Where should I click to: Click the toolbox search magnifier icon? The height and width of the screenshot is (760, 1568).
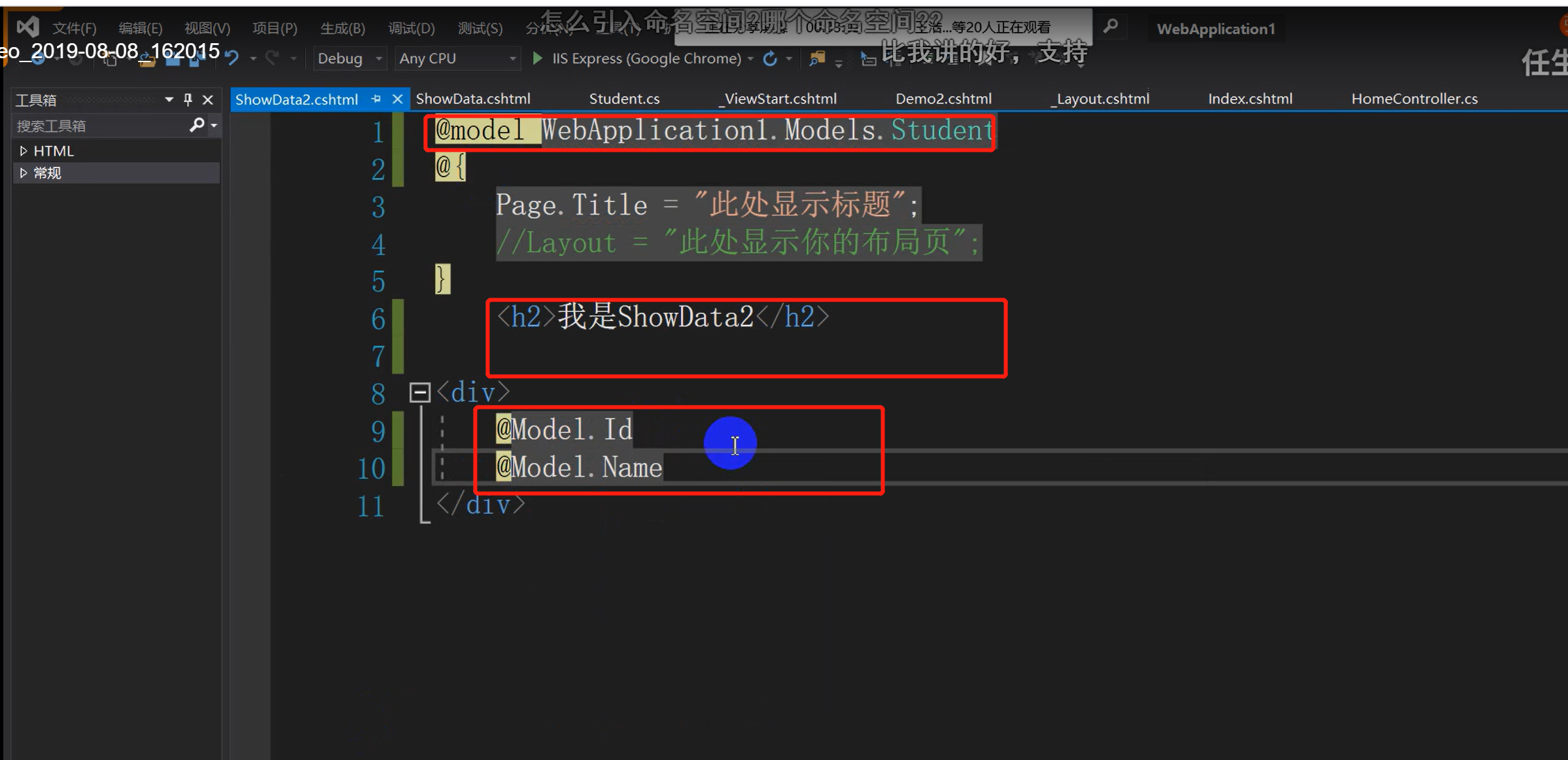(x=196, y=125)
